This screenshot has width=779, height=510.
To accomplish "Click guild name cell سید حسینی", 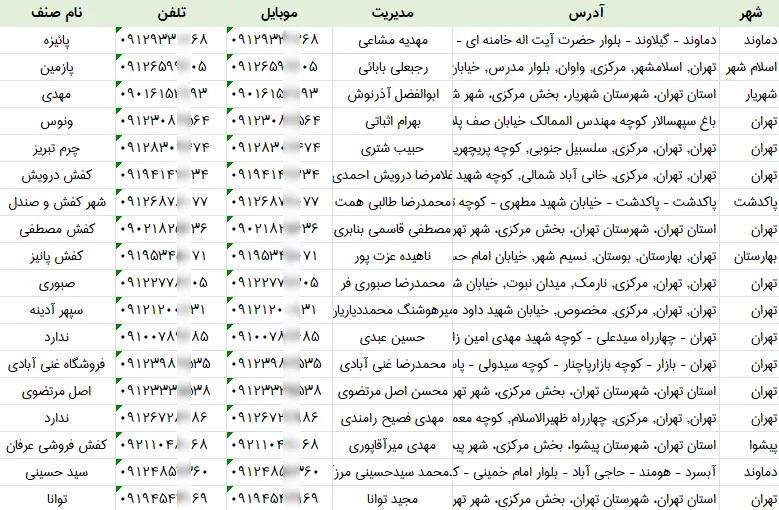I will [57, 472].
